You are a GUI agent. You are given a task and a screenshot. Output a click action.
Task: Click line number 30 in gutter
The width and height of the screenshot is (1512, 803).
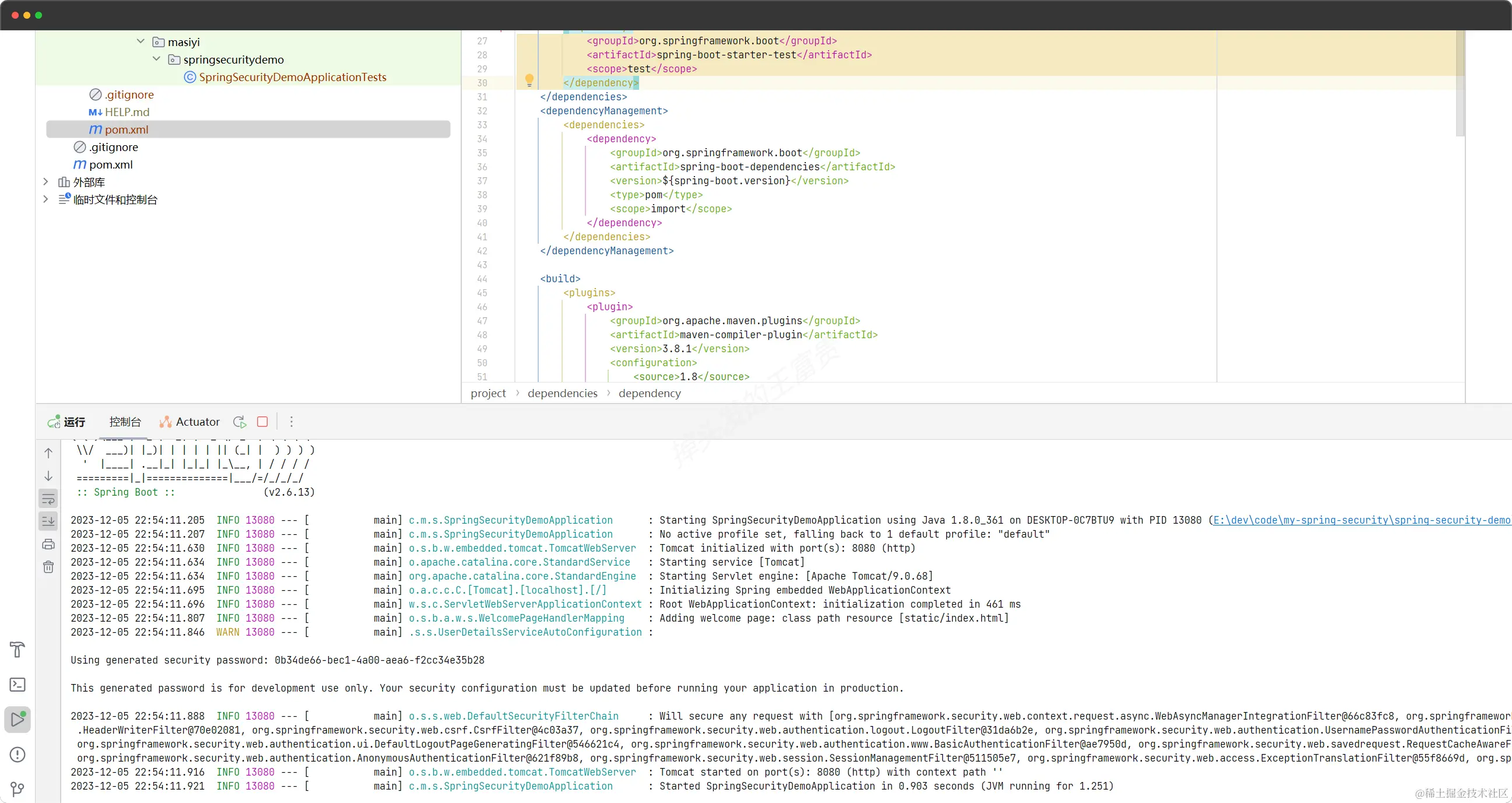point(482,83)
